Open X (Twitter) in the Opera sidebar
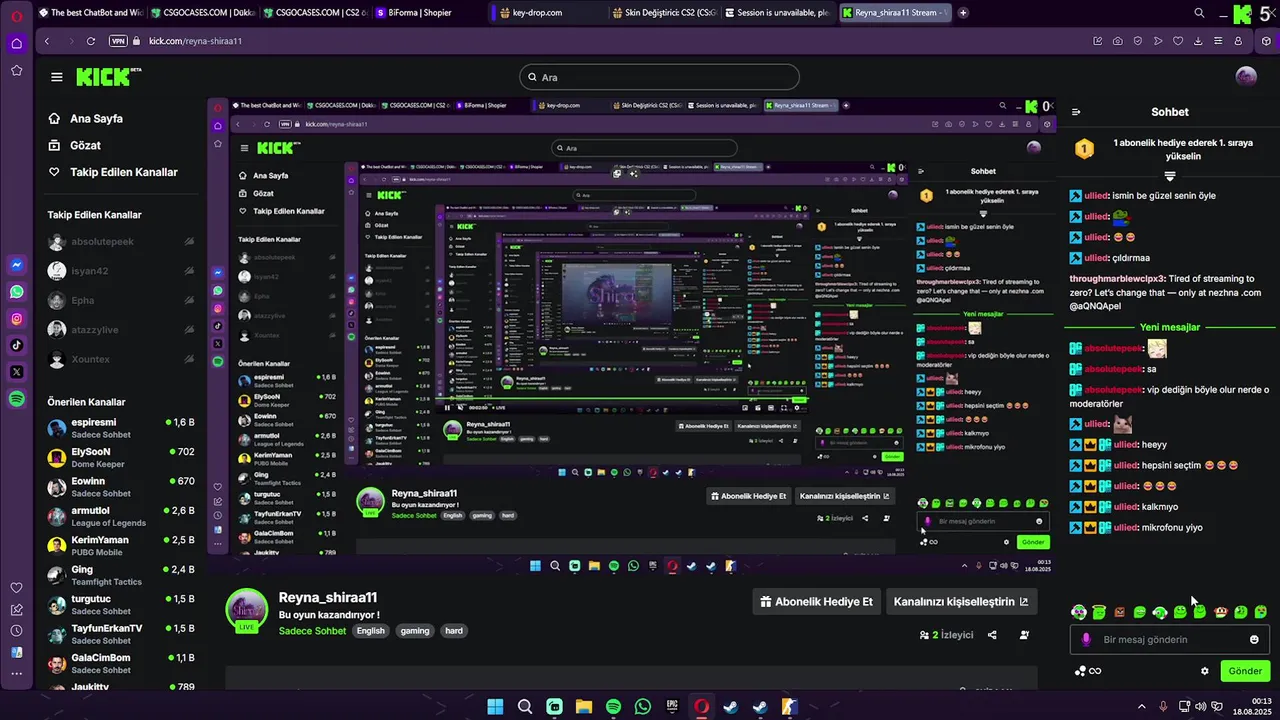This screenshot has height=720, width=1280. click(x=16, y=372)
